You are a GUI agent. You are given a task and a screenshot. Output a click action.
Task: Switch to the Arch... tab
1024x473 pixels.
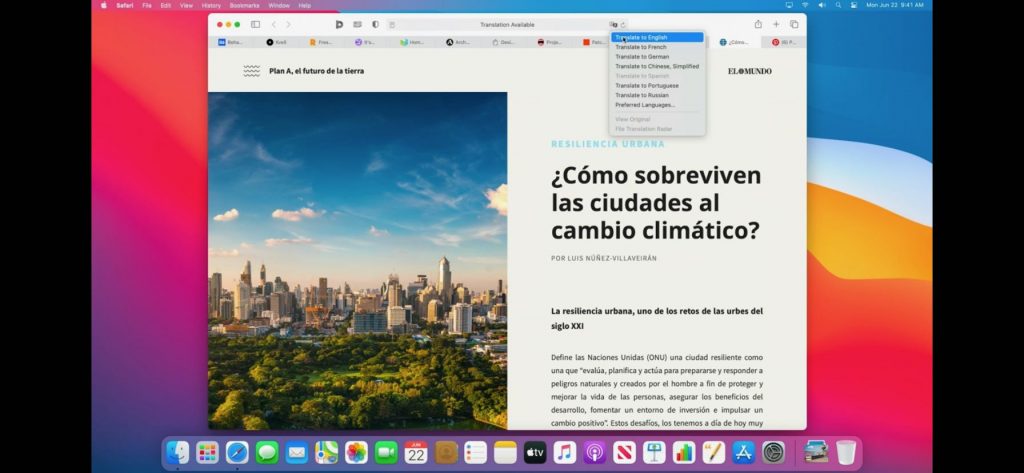[458, 42]
